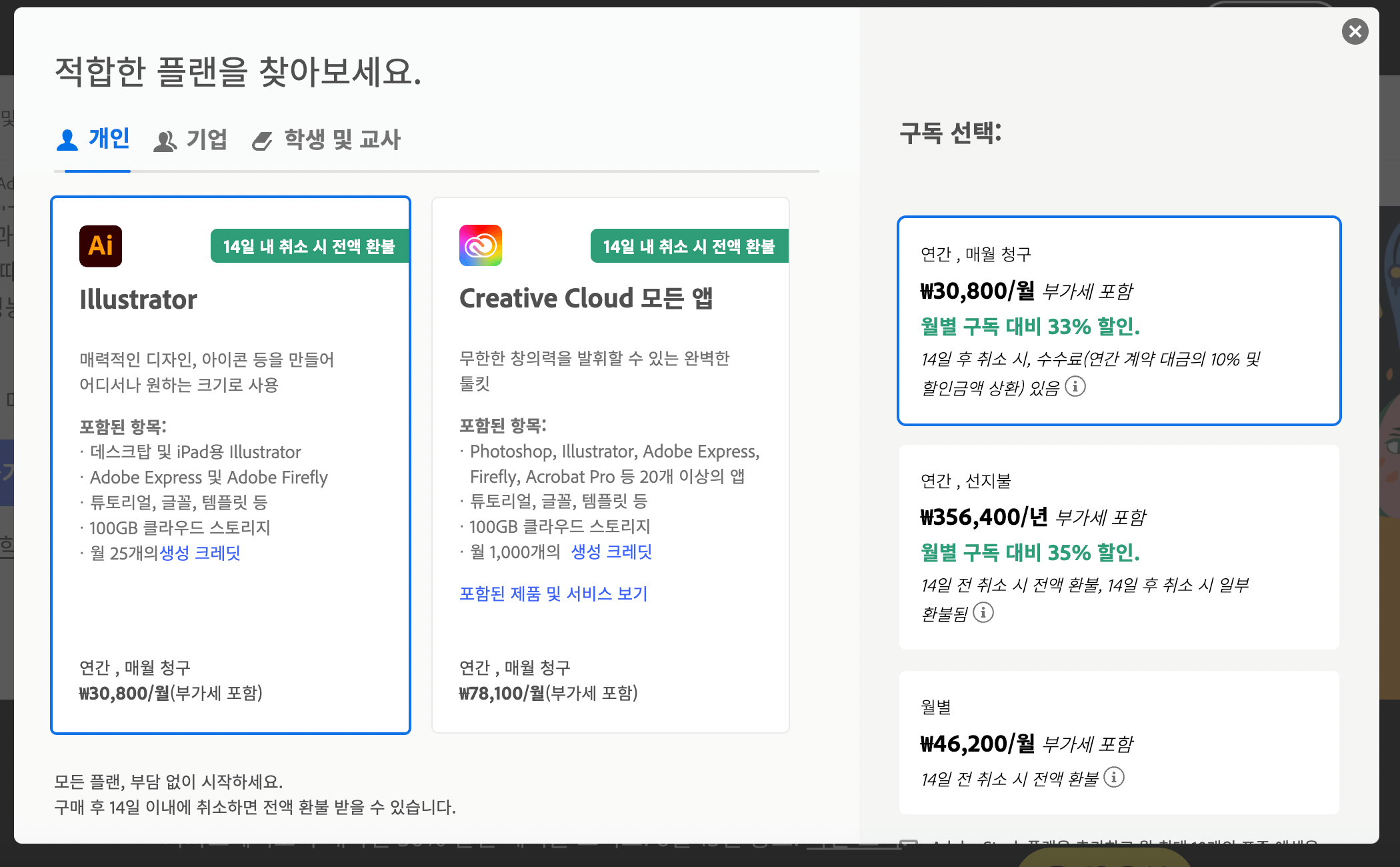Close the plan selection dialog
This screenshot has width=1400, height=867.
[x=1355, y=31]
